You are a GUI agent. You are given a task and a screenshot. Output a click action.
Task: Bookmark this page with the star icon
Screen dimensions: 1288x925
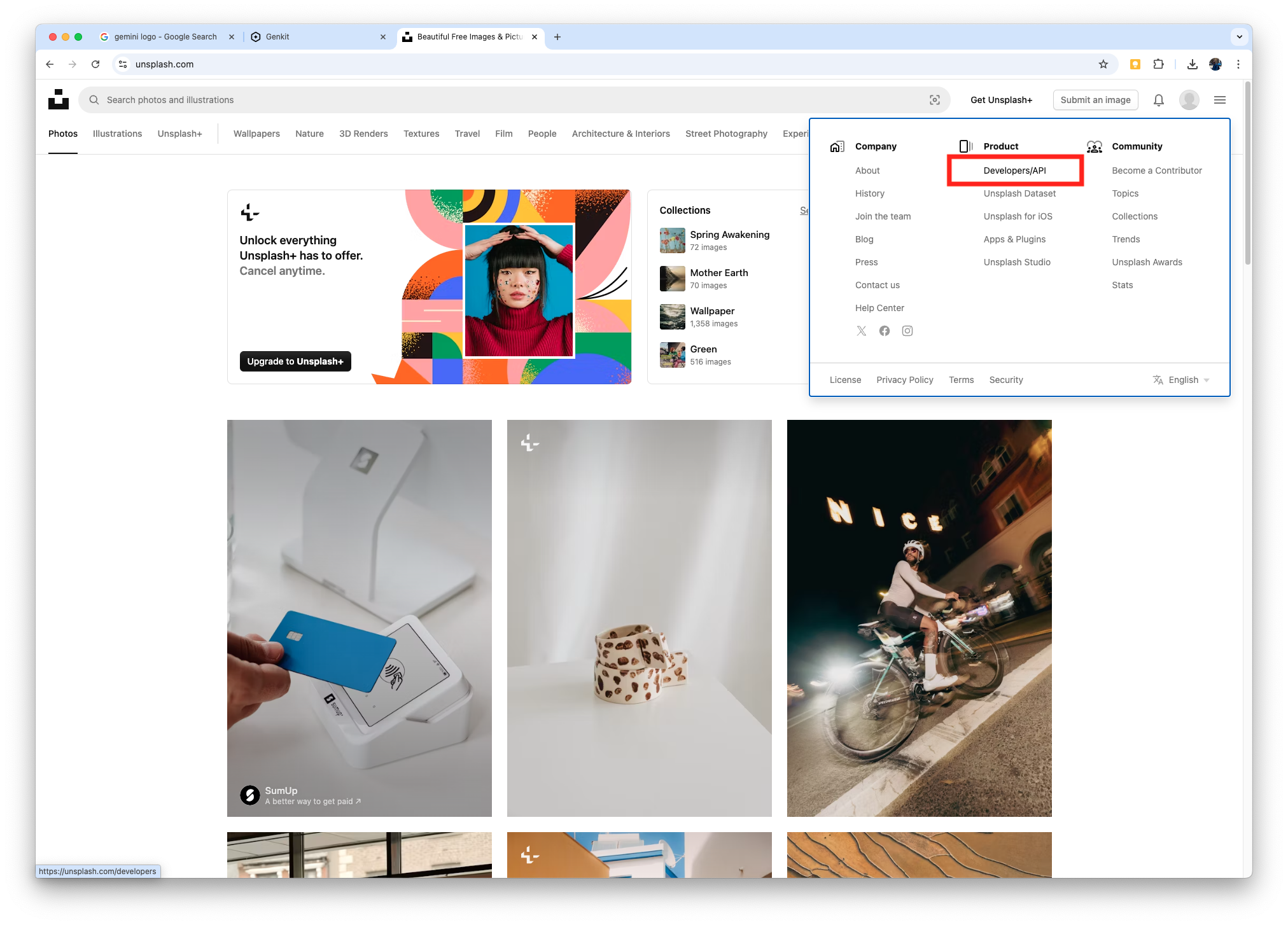coord(1103,64)
